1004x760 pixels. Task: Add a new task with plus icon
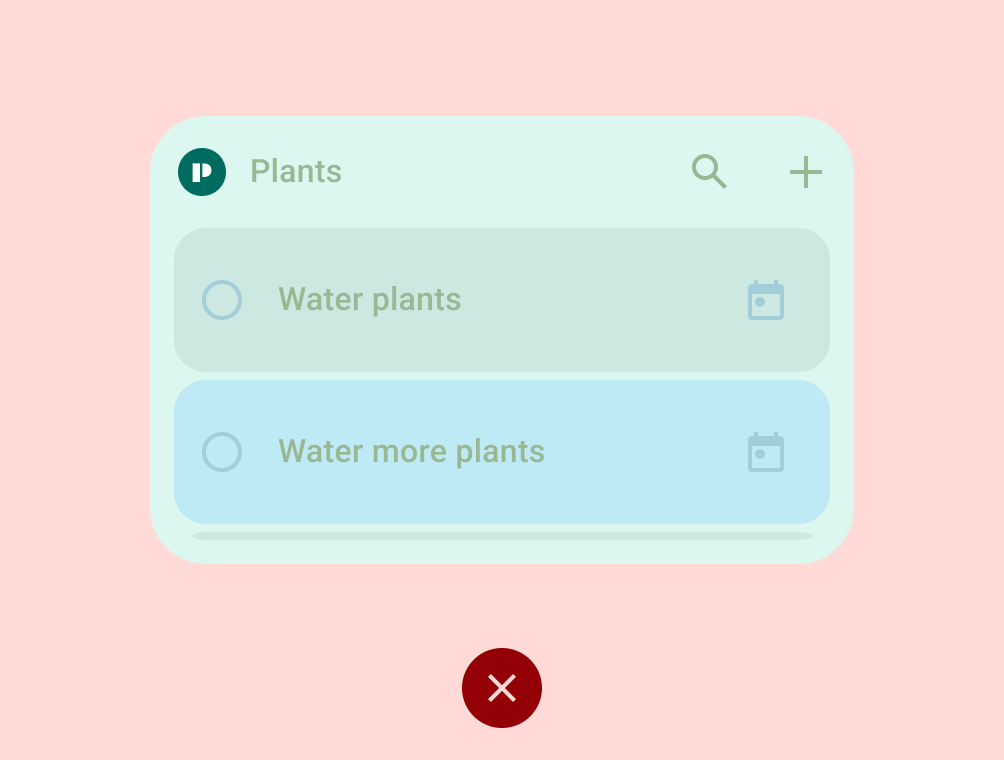click(x=805, y=172)
